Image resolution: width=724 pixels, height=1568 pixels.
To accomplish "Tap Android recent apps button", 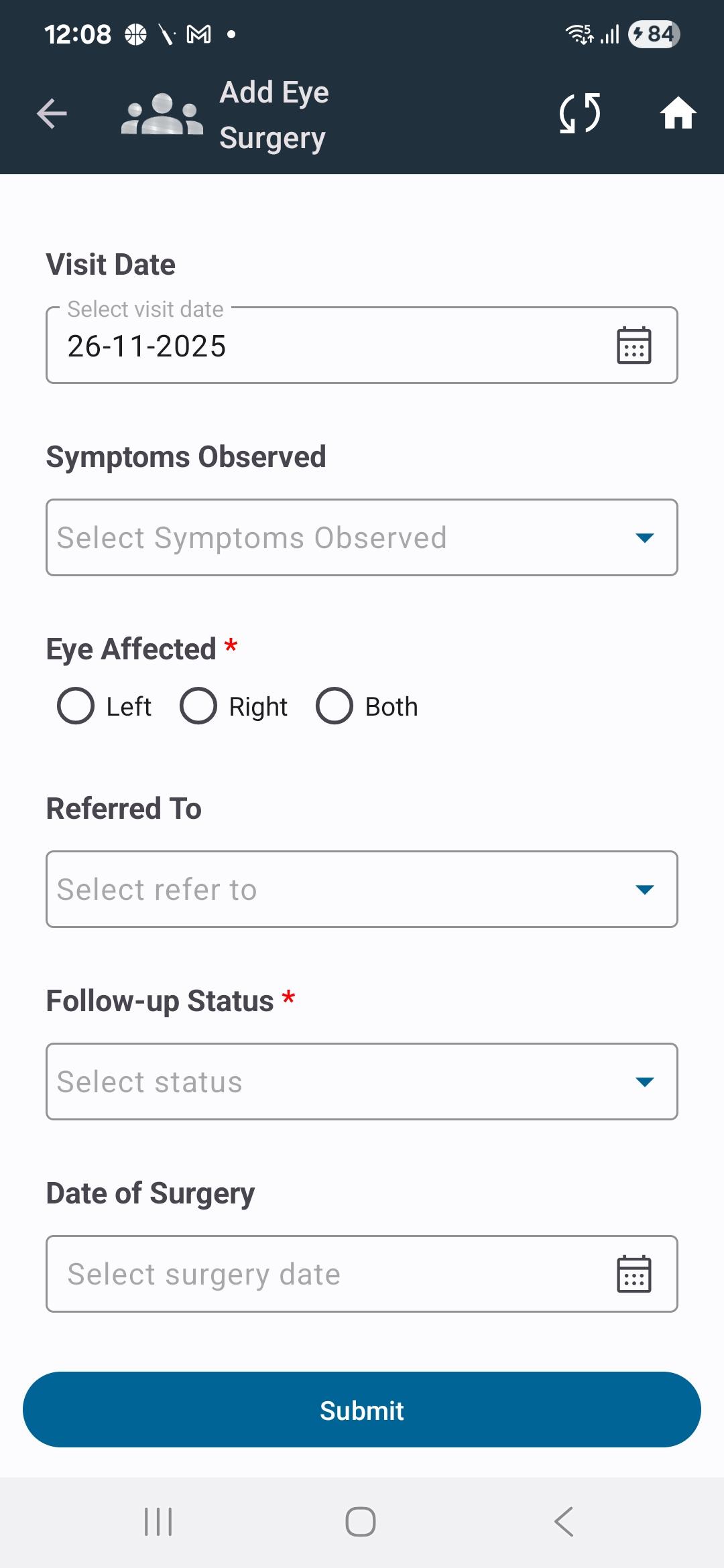I will tap(158, 1522).
